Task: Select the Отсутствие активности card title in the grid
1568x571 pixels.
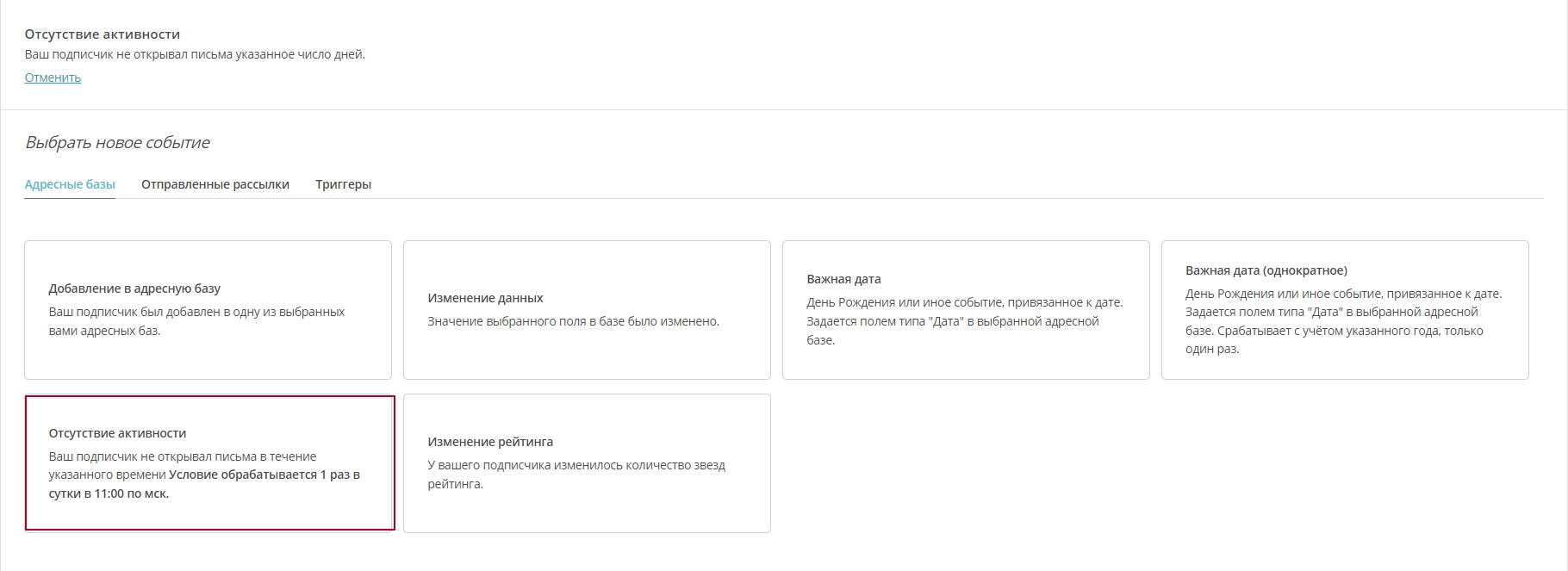Action: pos(117,433)
